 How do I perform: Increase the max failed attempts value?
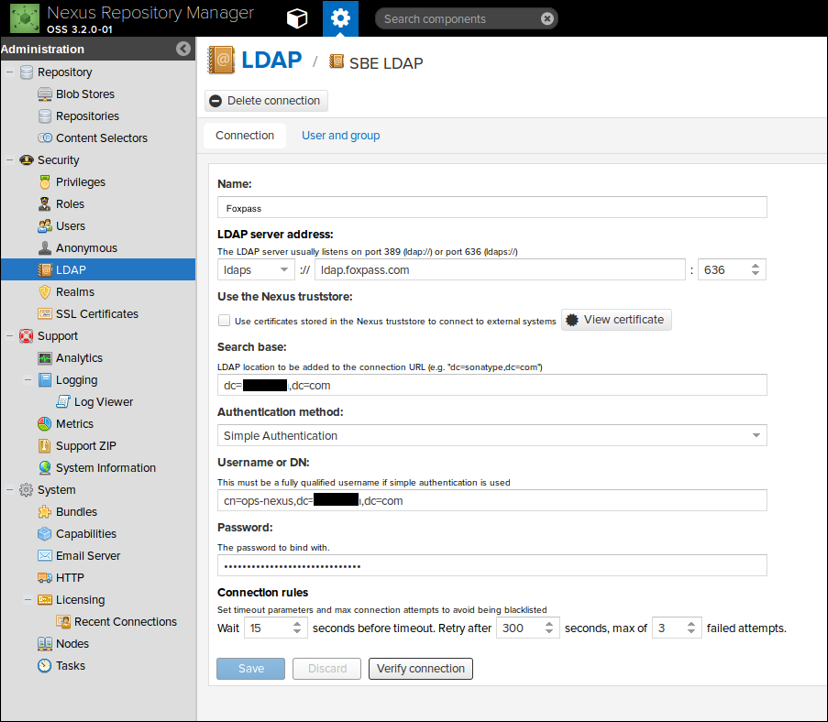pos(691,624)
